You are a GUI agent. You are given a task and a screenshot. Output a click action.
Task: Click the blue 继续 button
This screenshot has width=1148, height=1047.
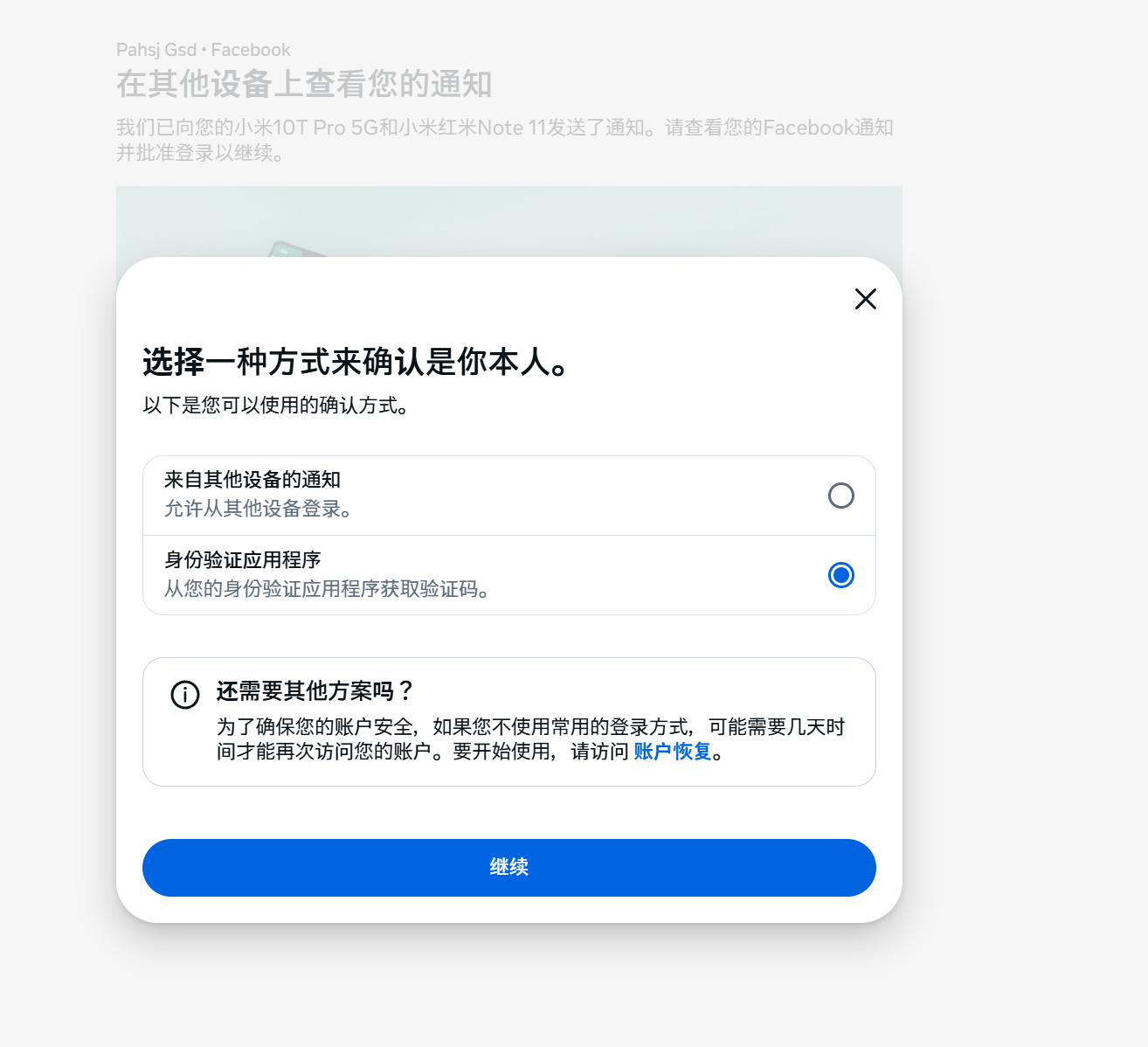tap(509, 868)
